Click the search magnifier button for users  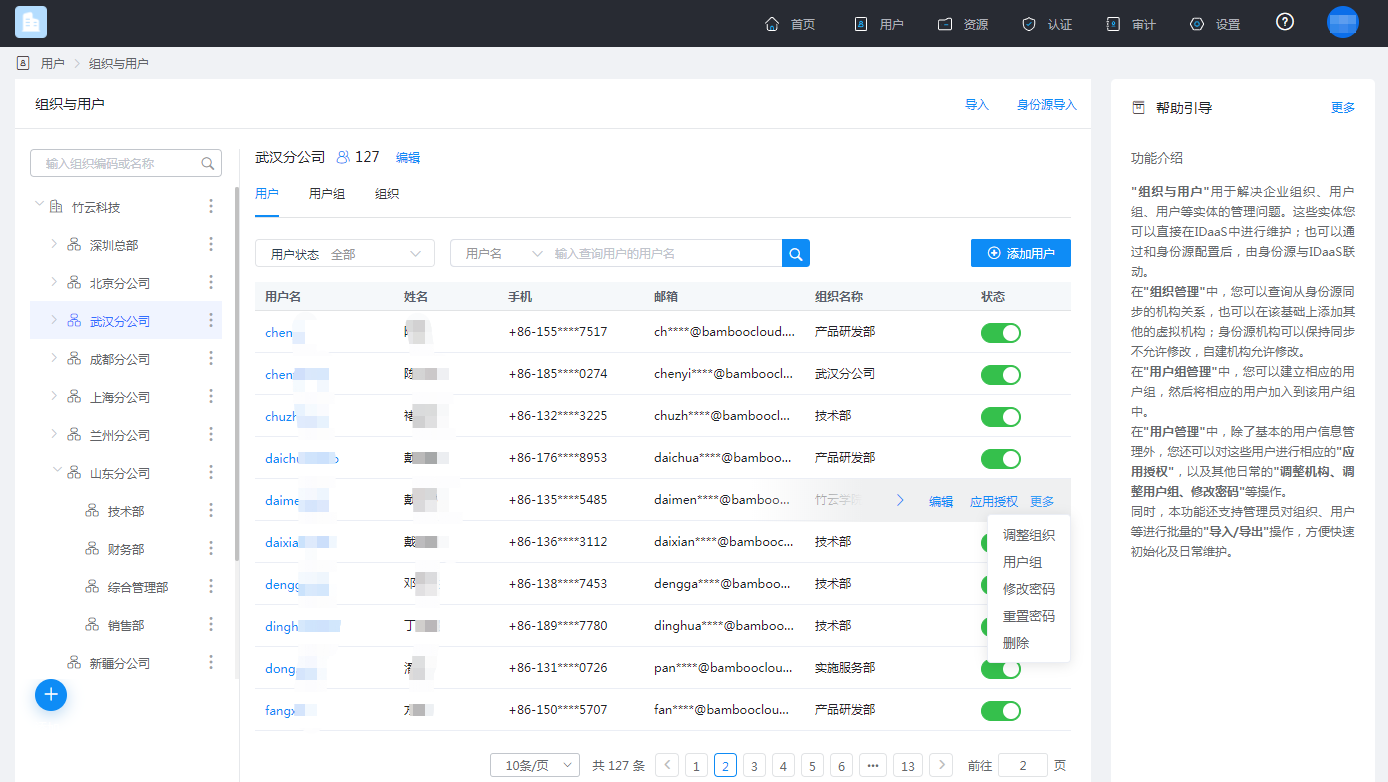point(796,254)
